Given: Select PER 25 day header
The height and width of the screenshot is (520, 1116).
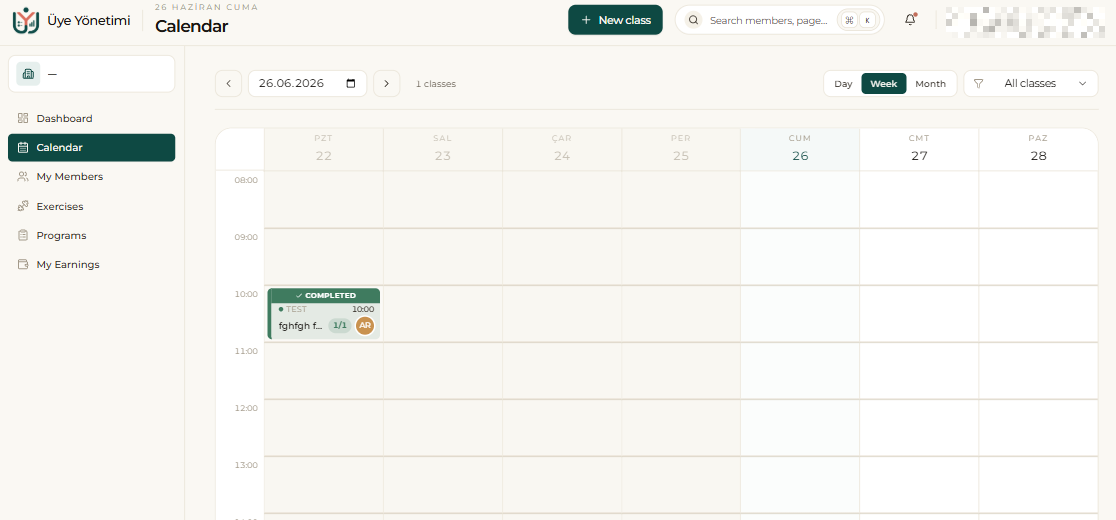Looking at the screenshot, I should [681, 149].
